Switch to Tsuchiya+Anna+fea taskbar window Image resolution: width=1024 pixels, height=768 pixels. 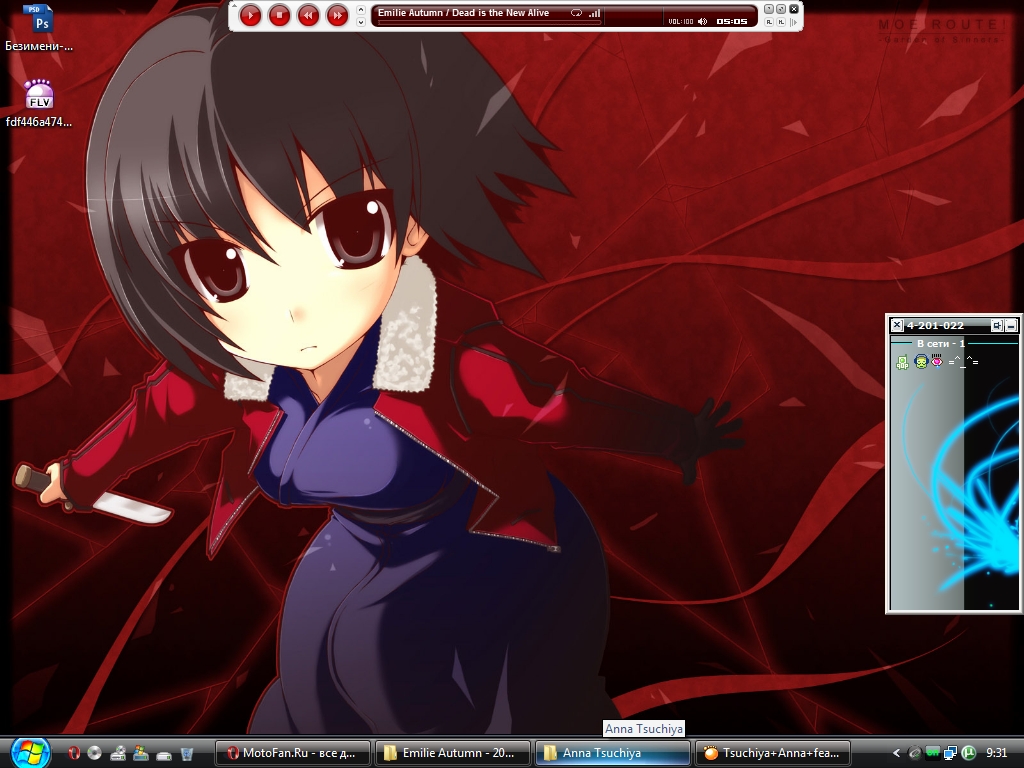tap(773, 753)
